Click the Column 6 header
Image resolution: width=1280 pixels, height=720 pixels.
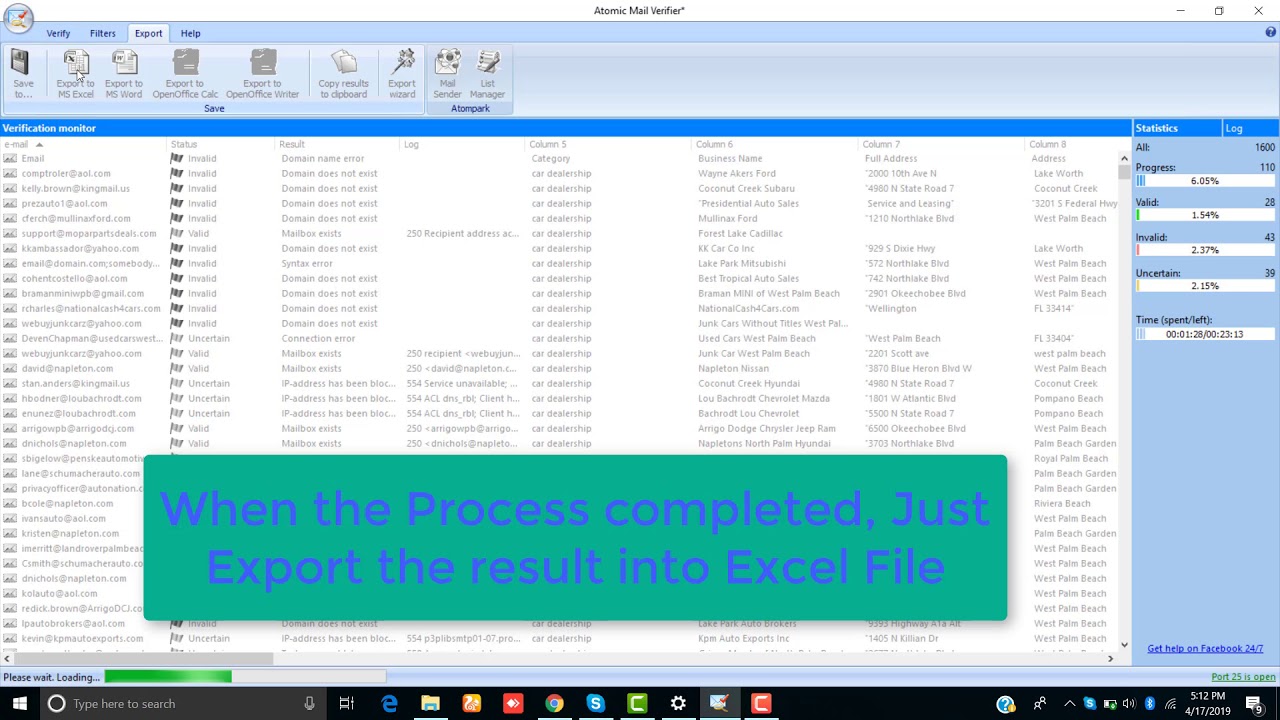coord(776,144)
